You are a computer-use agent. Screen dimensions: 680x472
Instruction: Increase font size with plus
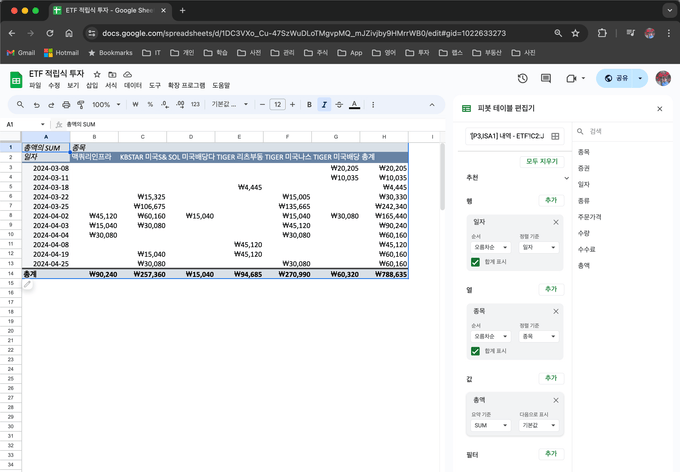click(x=292, y=105)
